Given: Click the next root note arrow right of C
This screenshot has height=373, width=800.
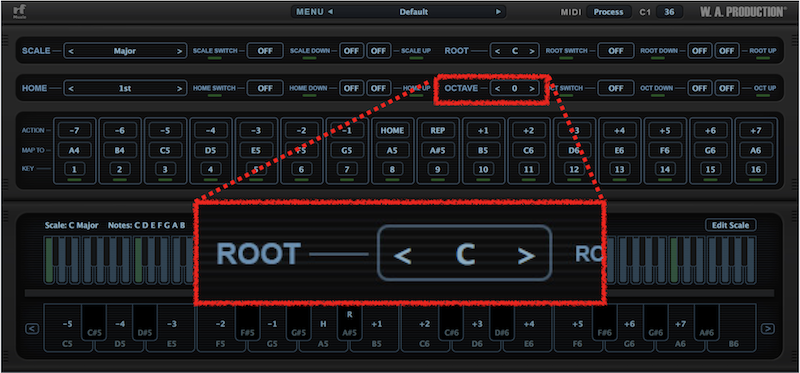Looking at the screenshot, I should 532,51.
